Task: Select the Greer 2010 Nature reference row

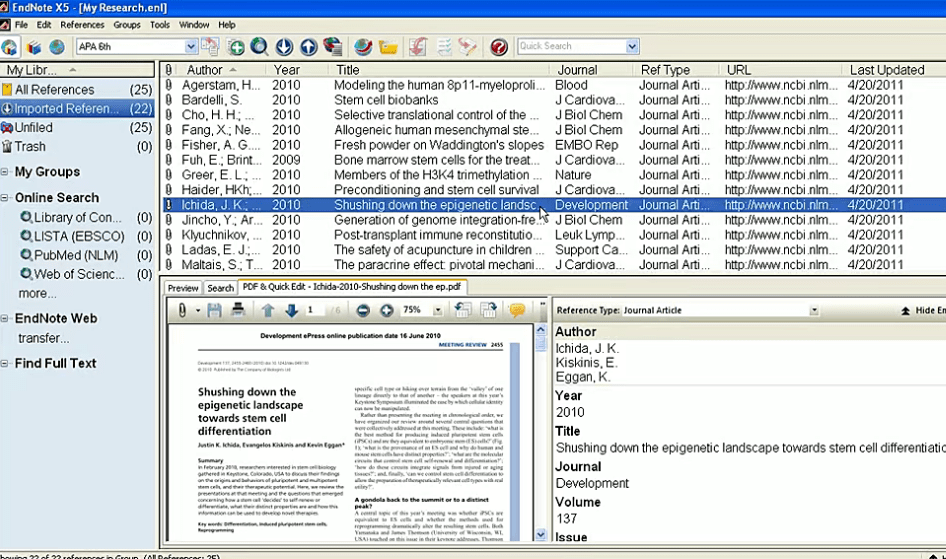Action: 554,175
